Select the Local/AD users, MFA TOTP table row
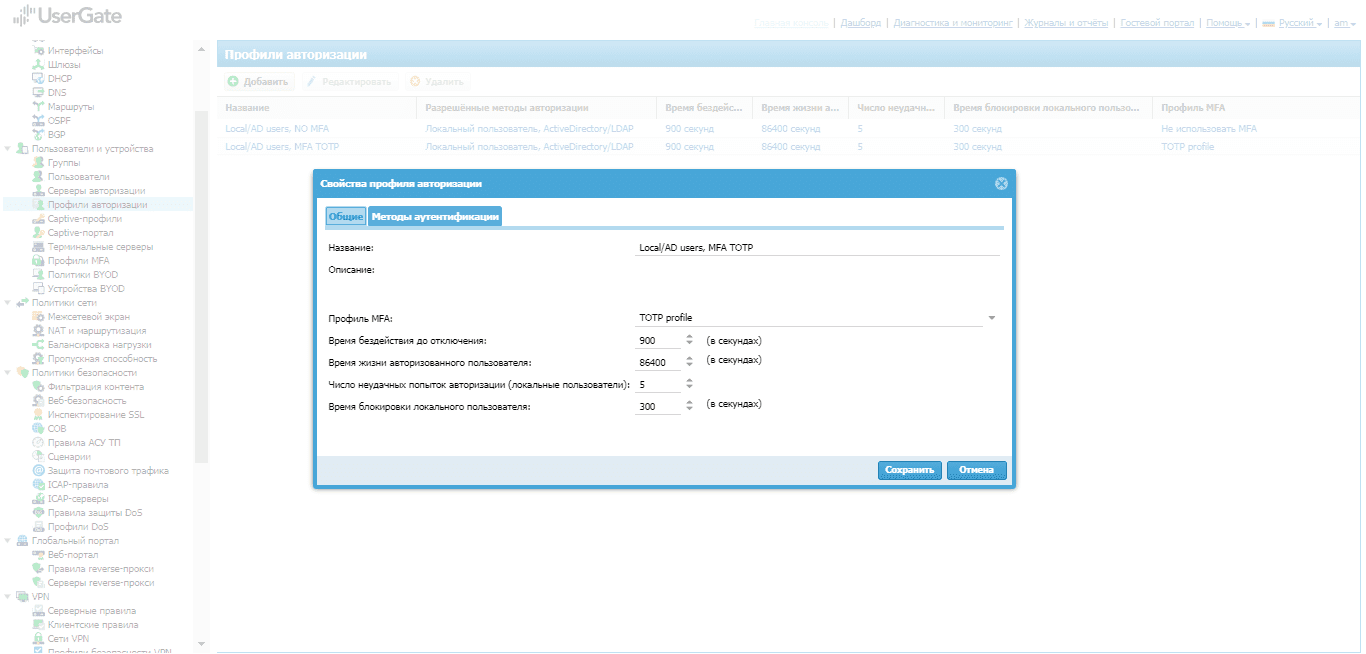Viewport: 1366px width, 654px height. (x=786, y=147)
